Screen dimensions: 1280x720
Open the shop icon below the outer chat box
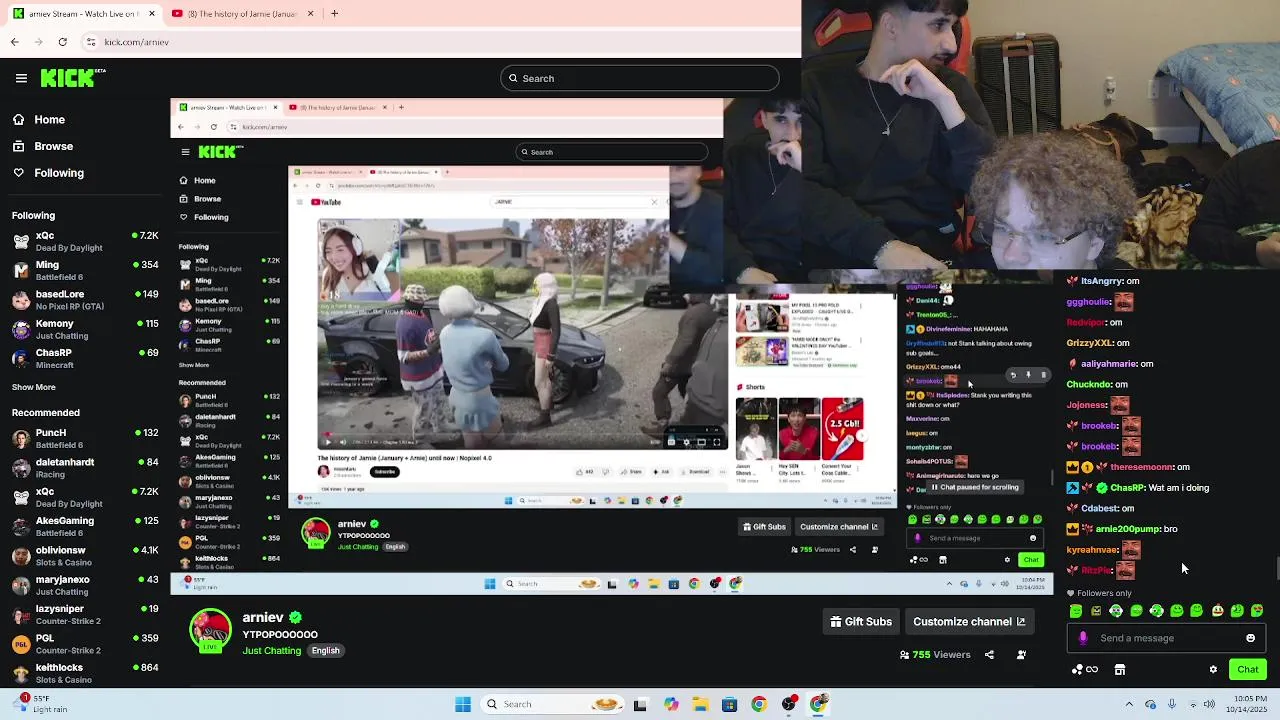(1120, 670)
